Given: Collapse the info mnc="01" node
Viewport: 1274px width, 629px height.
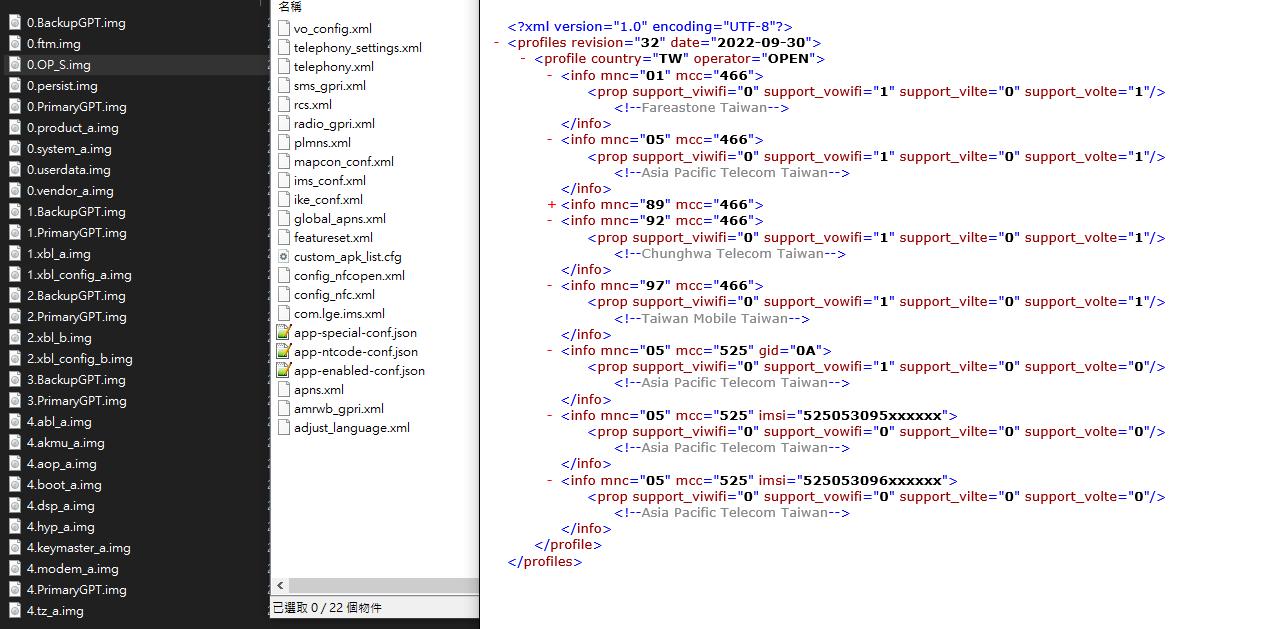Looking at the screenshot, I should click(551, 75).
